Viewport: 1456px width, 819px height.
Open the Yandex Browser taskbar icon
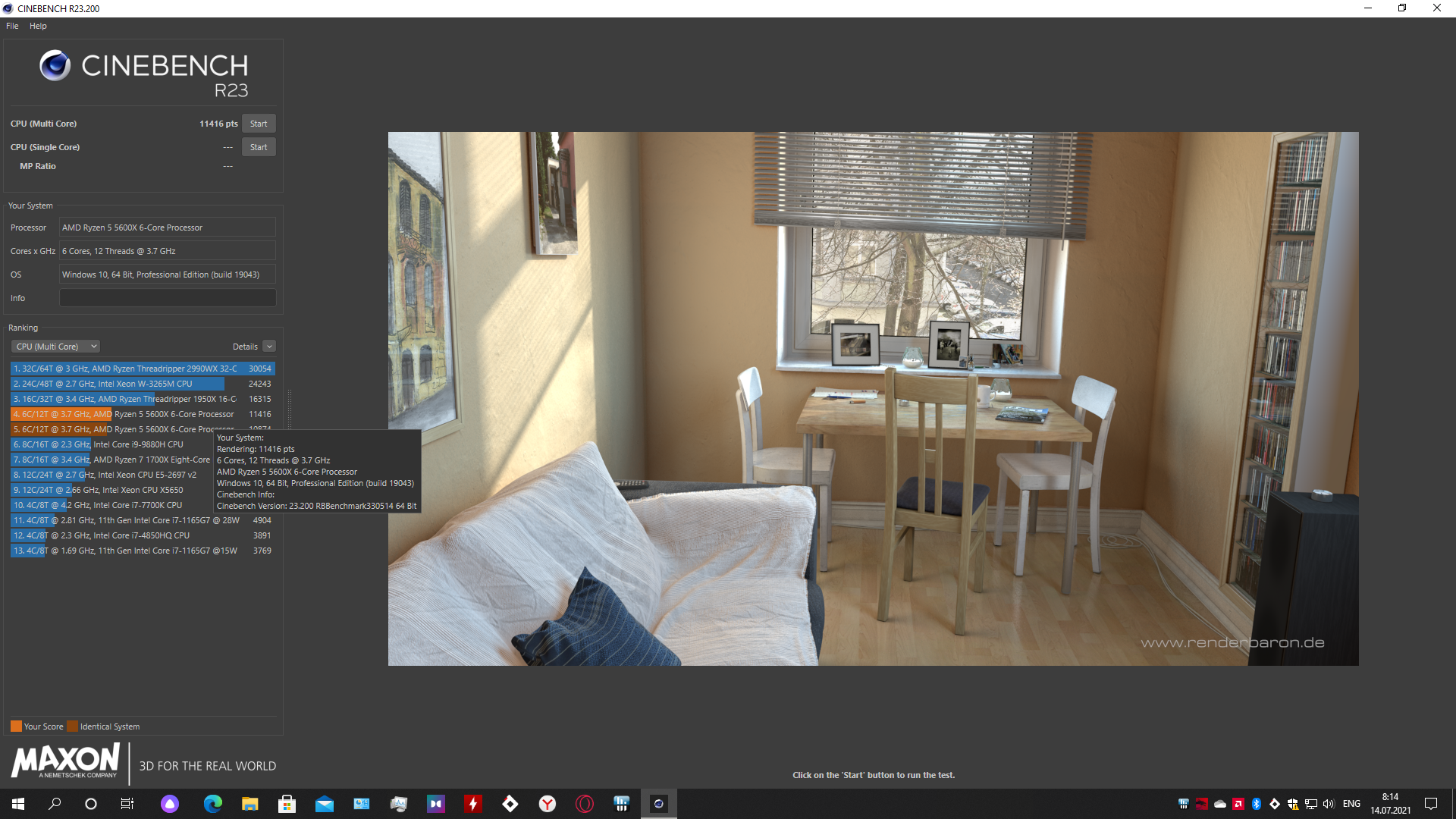pos(548,804)
